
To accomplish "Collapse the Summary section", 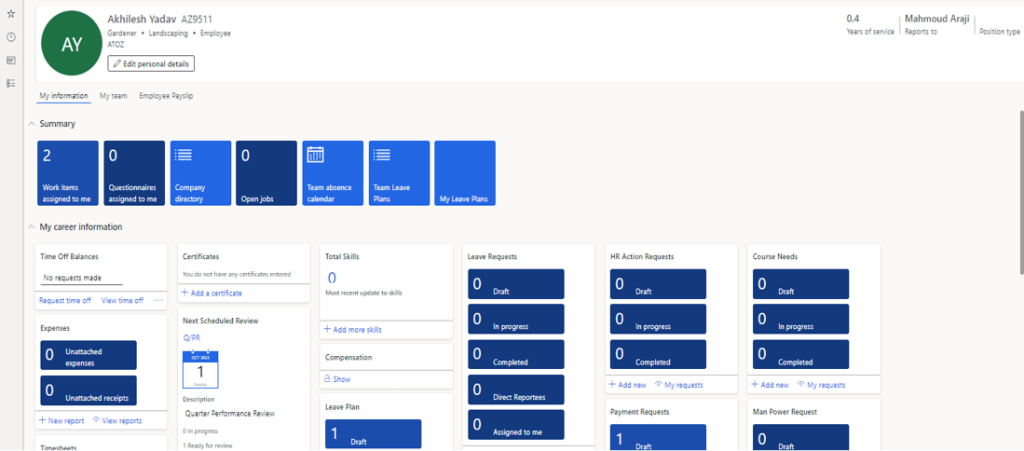I will click(x=31, y=124).
